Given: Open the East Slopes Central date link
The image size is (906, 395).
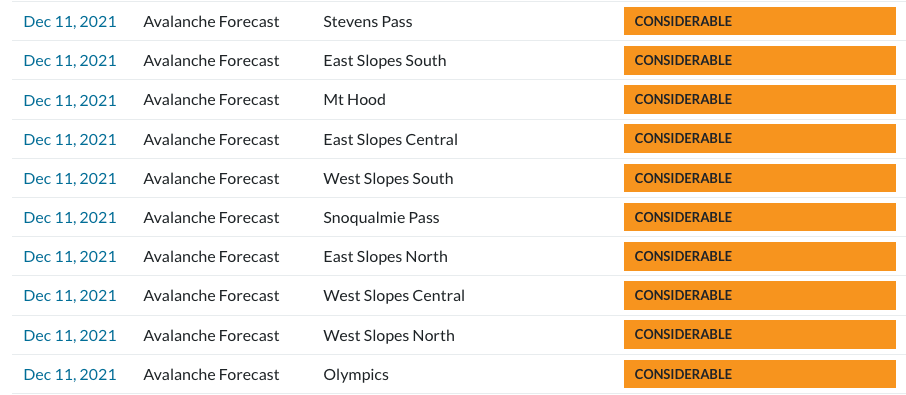Looking at the screenshot, I should (69, 139).
